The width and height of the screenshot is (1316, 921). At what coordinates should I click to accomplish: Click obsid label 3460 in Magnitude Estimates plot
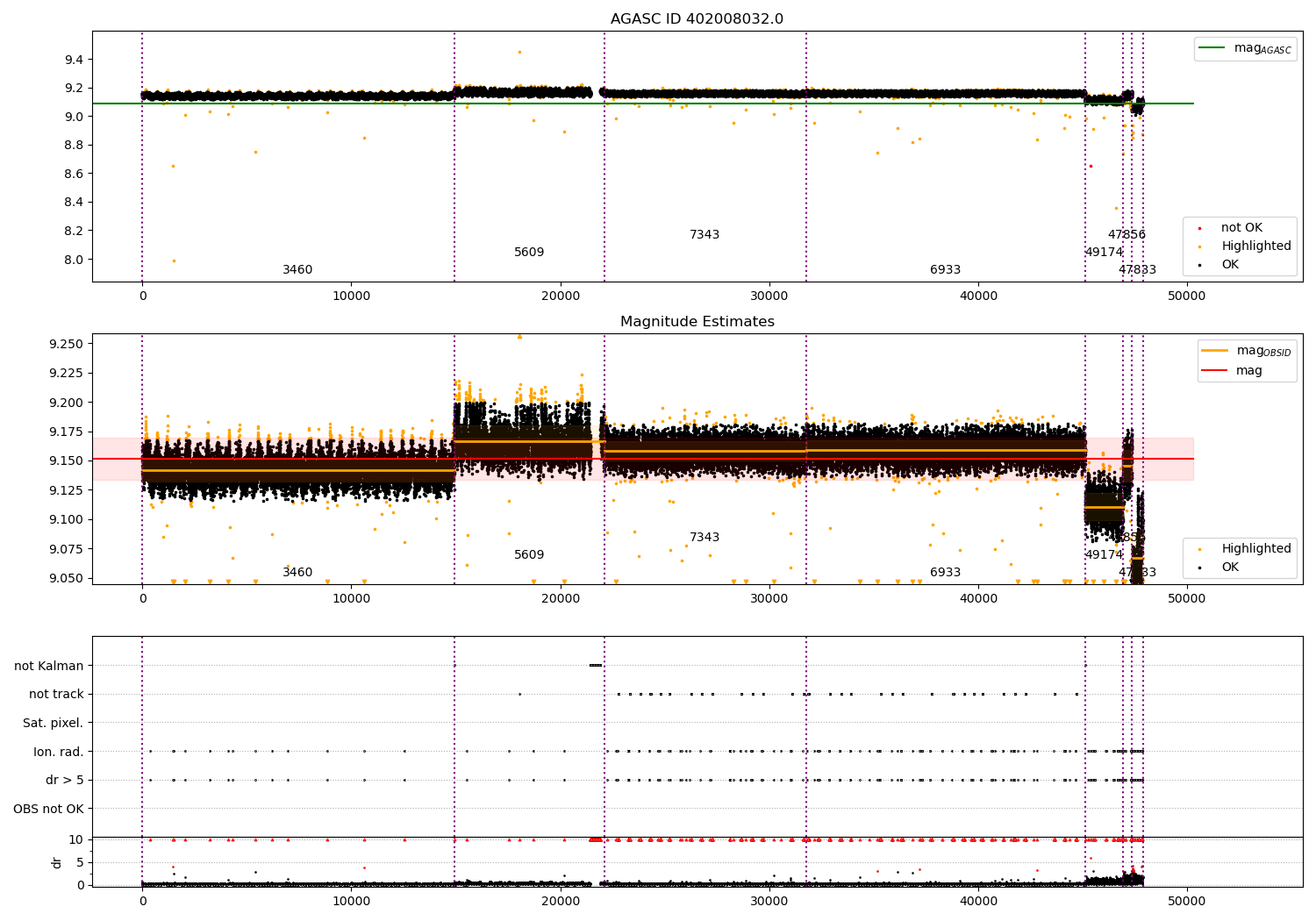297,573
